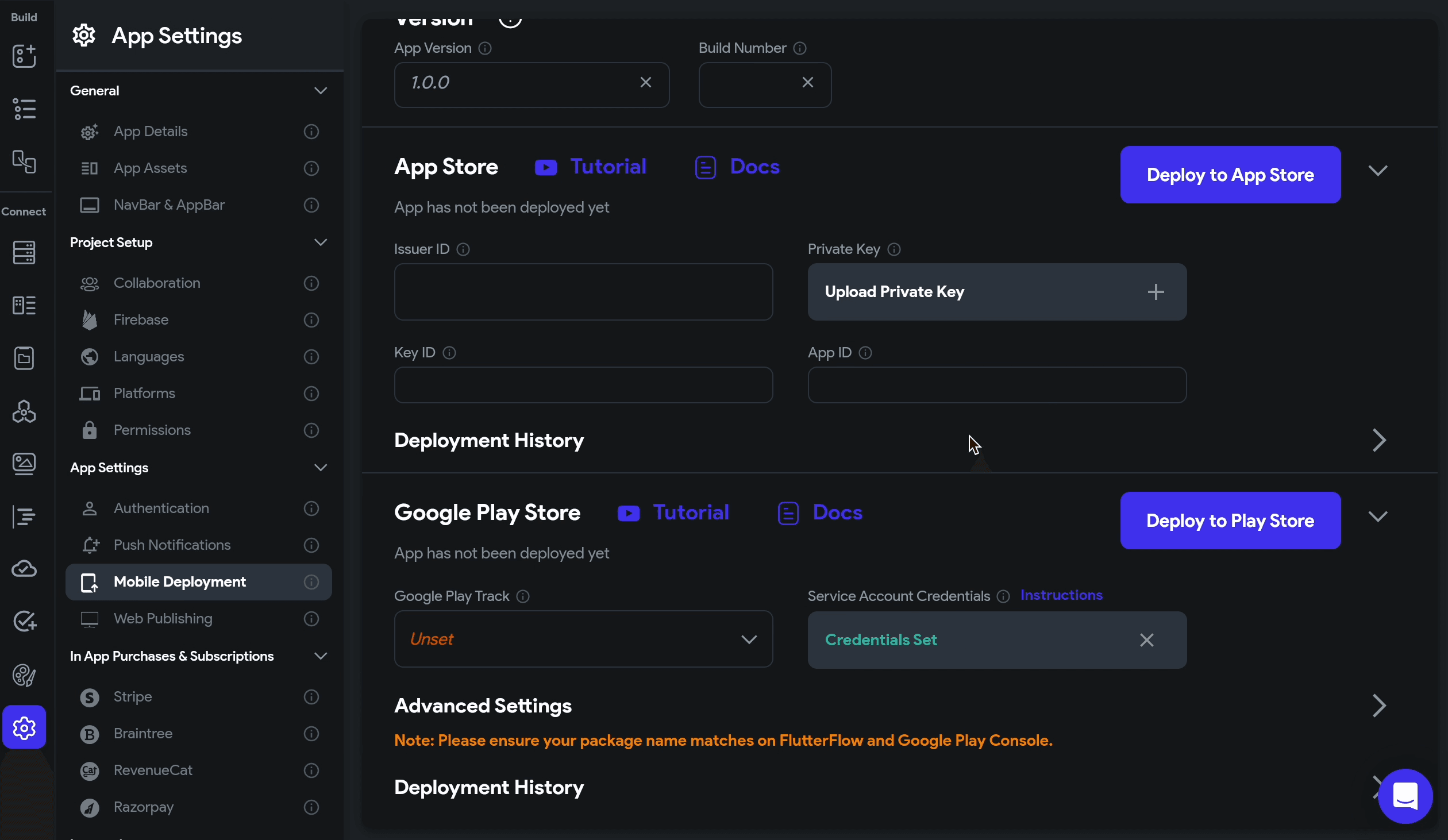
Task: Open the highlighted Settings gear in sidebar
Action: pyautogui.click(x=24, y=727)
